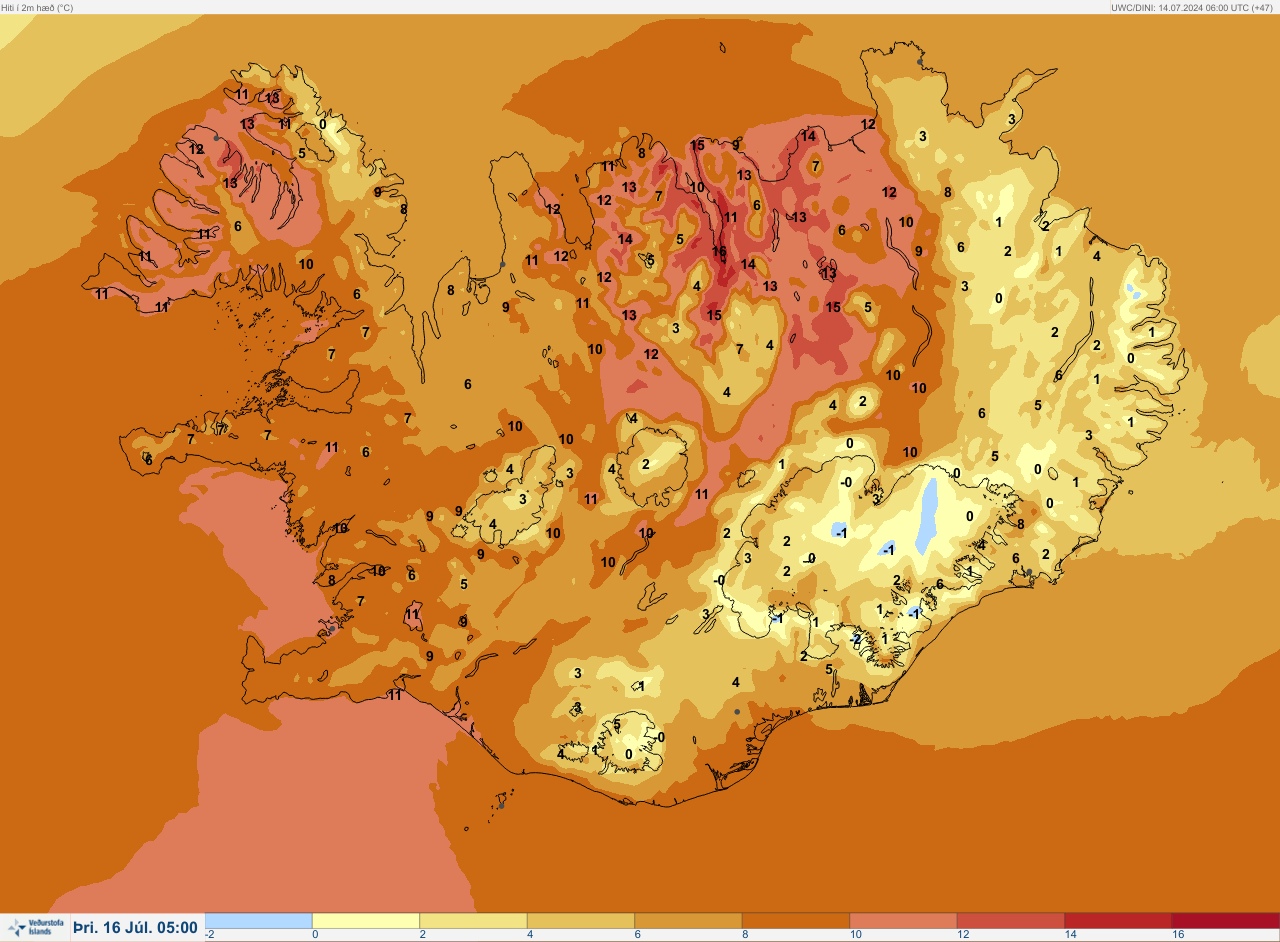The height and width of the screenshot is (942, 1280).
Task: Click the '16' temperature value on the map
Action: 719,251
